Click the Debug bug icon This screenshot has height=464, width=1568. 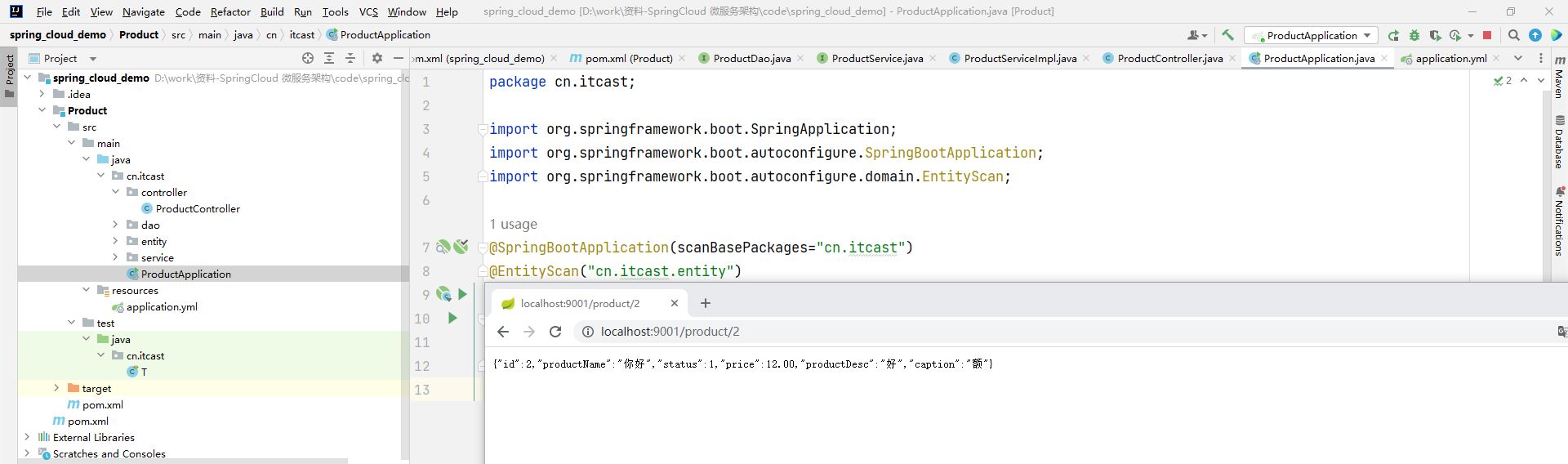(x=1414, y=35)
